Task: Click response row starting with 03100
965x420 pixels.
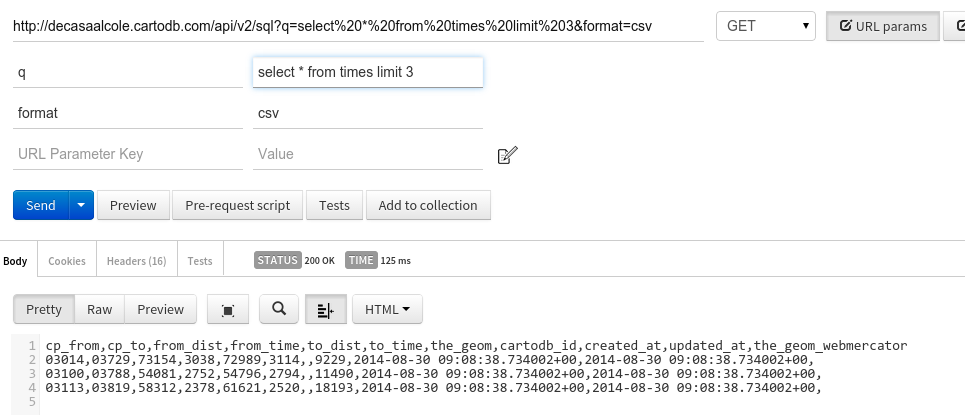Action: tap(433, 374)
